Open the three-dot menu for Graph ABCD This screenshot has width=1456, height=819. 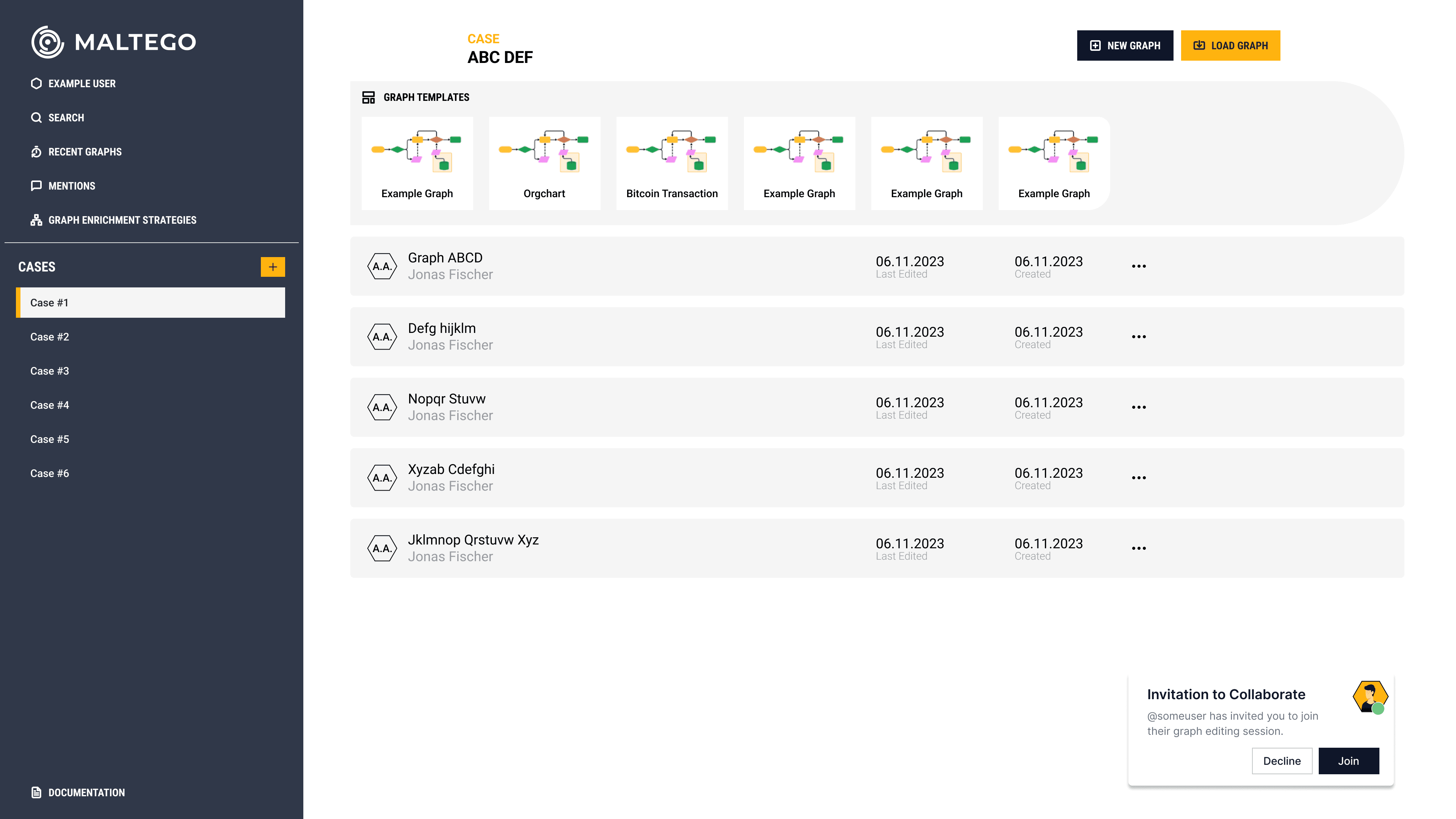point(1138,266)
